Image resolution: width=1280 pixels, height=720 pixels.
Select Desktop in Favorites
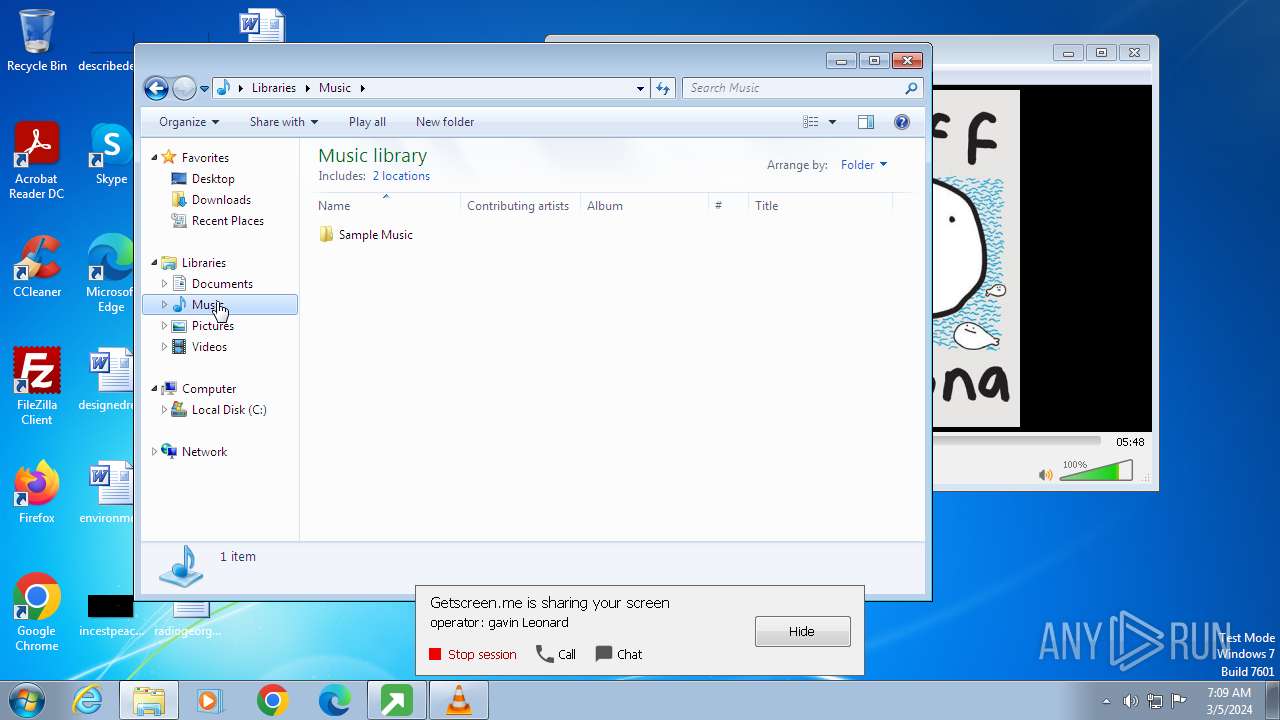click(213, 179)
